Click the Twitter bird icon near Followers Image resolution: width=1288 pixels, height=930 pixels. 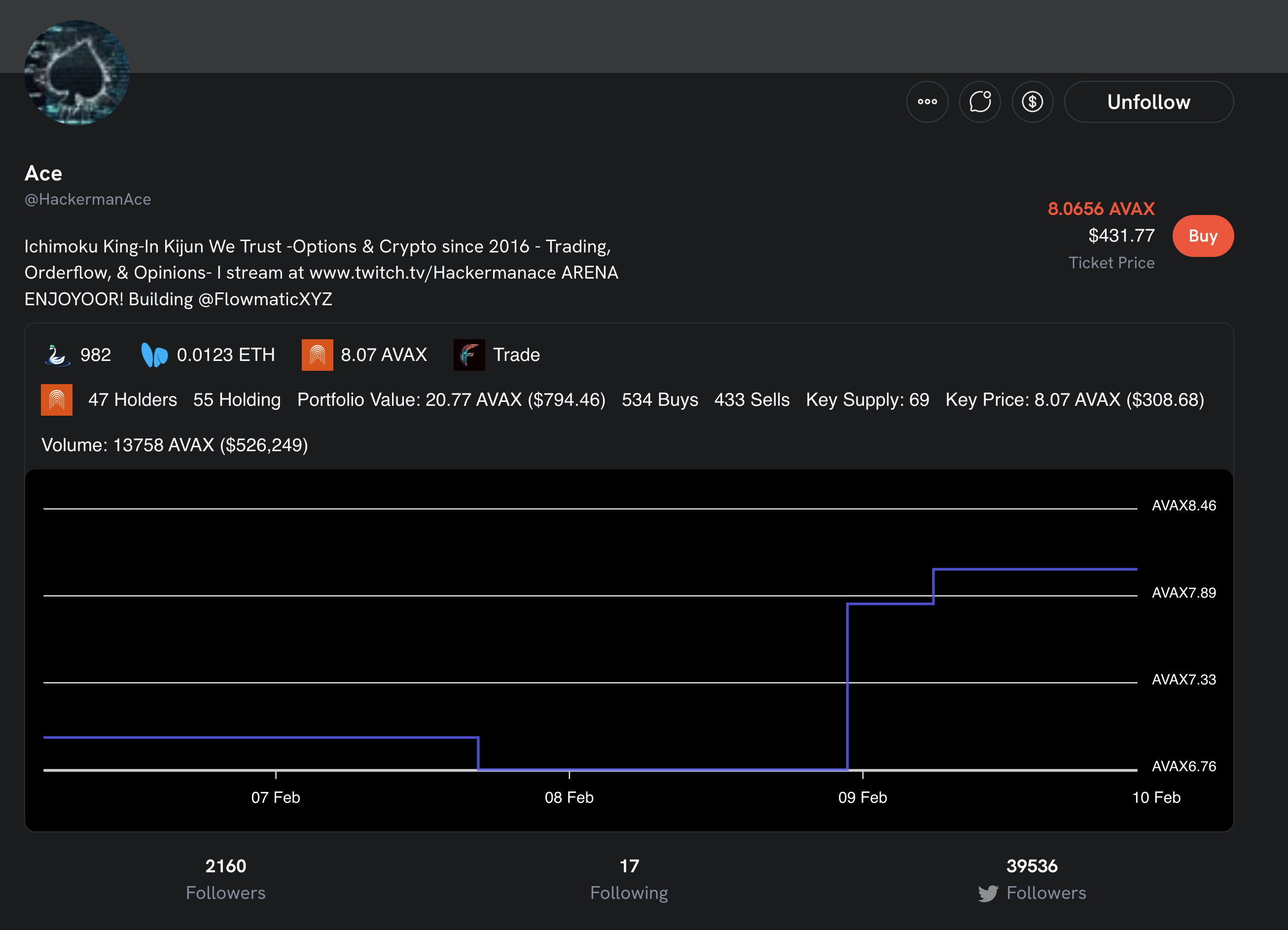(x=988, y=894)
